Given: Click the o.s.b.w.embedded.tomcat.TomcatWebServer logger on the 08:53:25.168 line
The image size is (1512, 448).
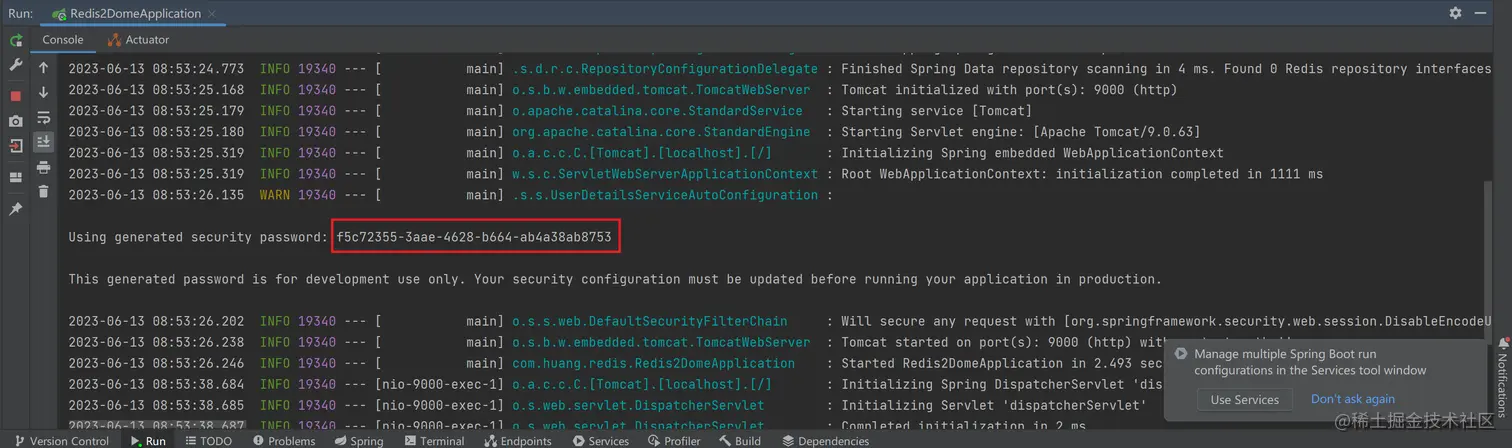Looking at the screenshot, I should click(661, 90).
